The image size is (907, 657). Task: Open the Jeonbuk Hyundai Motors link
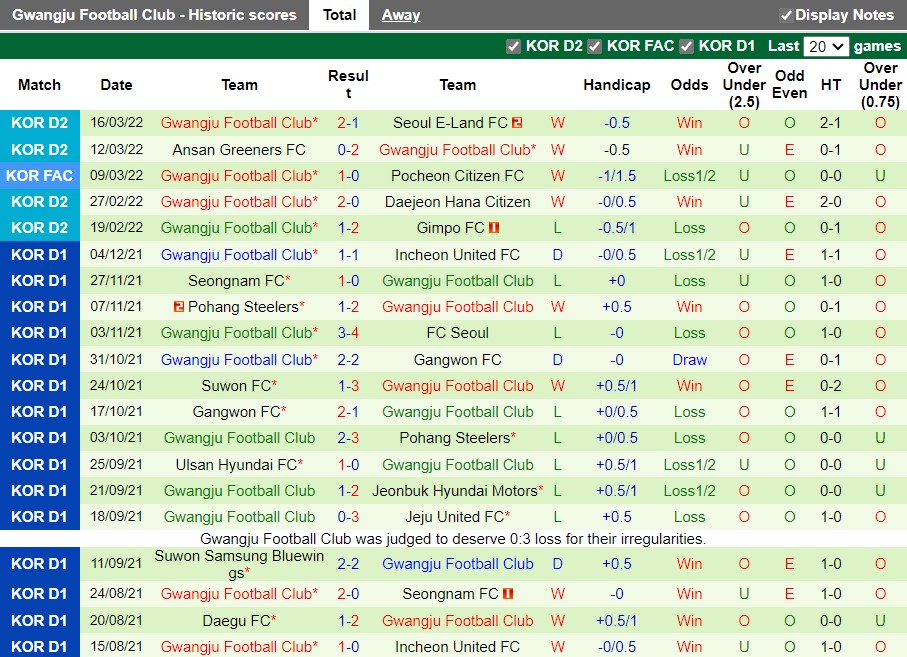tap(457, 490)
